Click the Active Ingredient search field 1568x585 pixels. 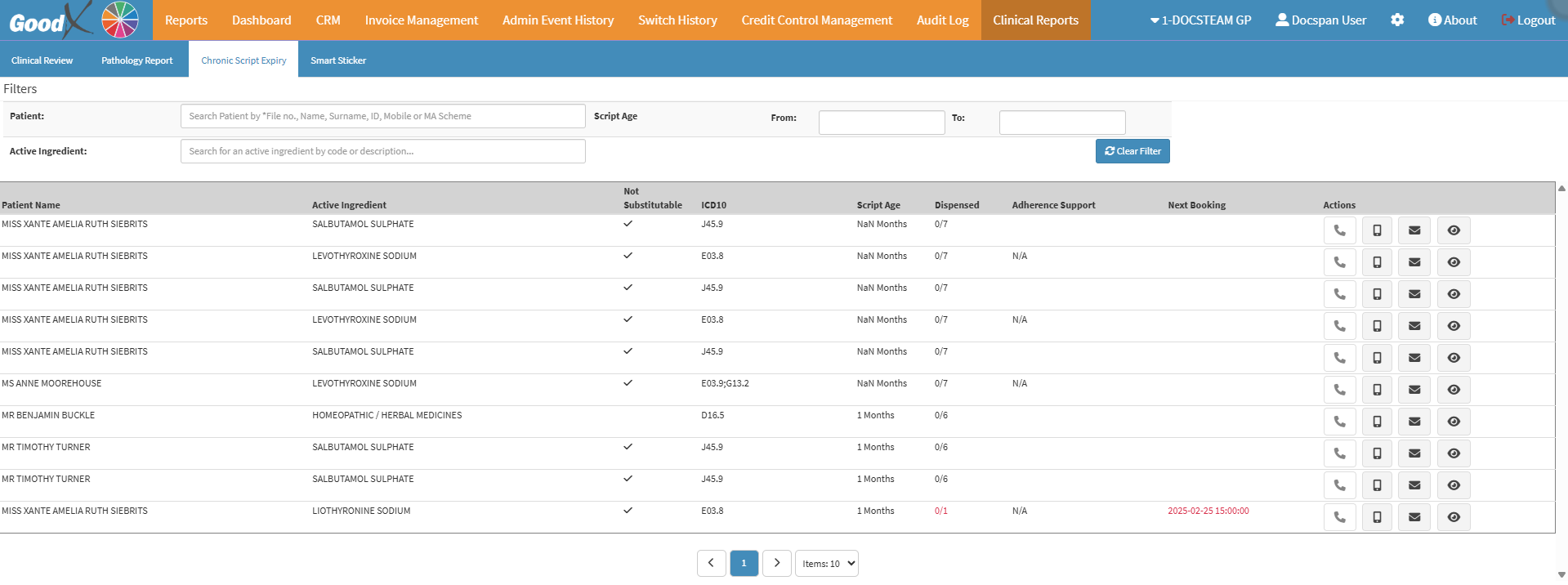point(382,151)
